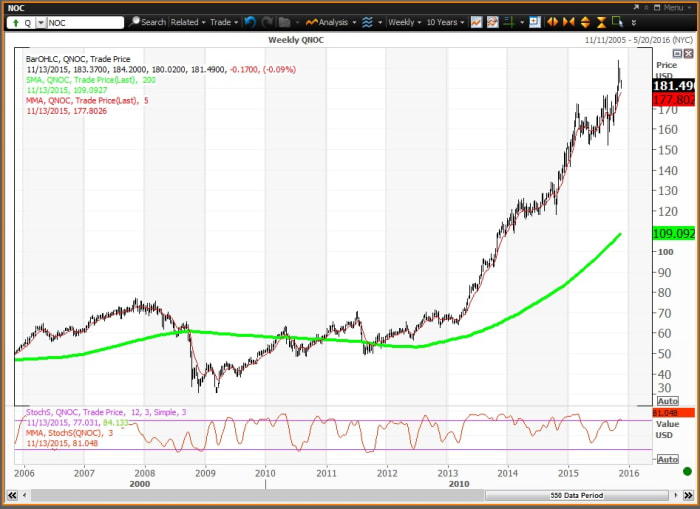Image resolution: width=700 pixels, height=509 pixels.
Task: Click the line chart icon in toolbar
Action: tap(477, 22)
